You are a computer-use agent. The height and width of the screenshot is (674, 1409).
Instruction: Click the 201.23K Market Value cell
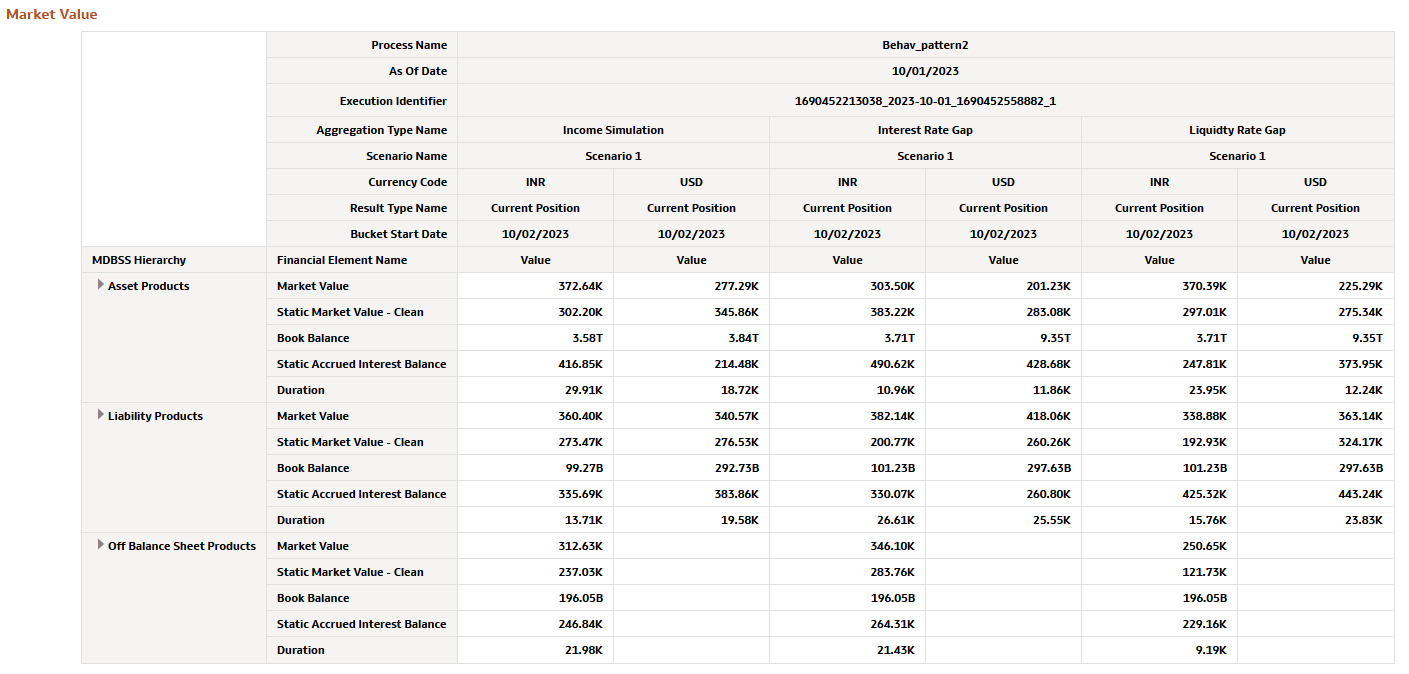1003,286
